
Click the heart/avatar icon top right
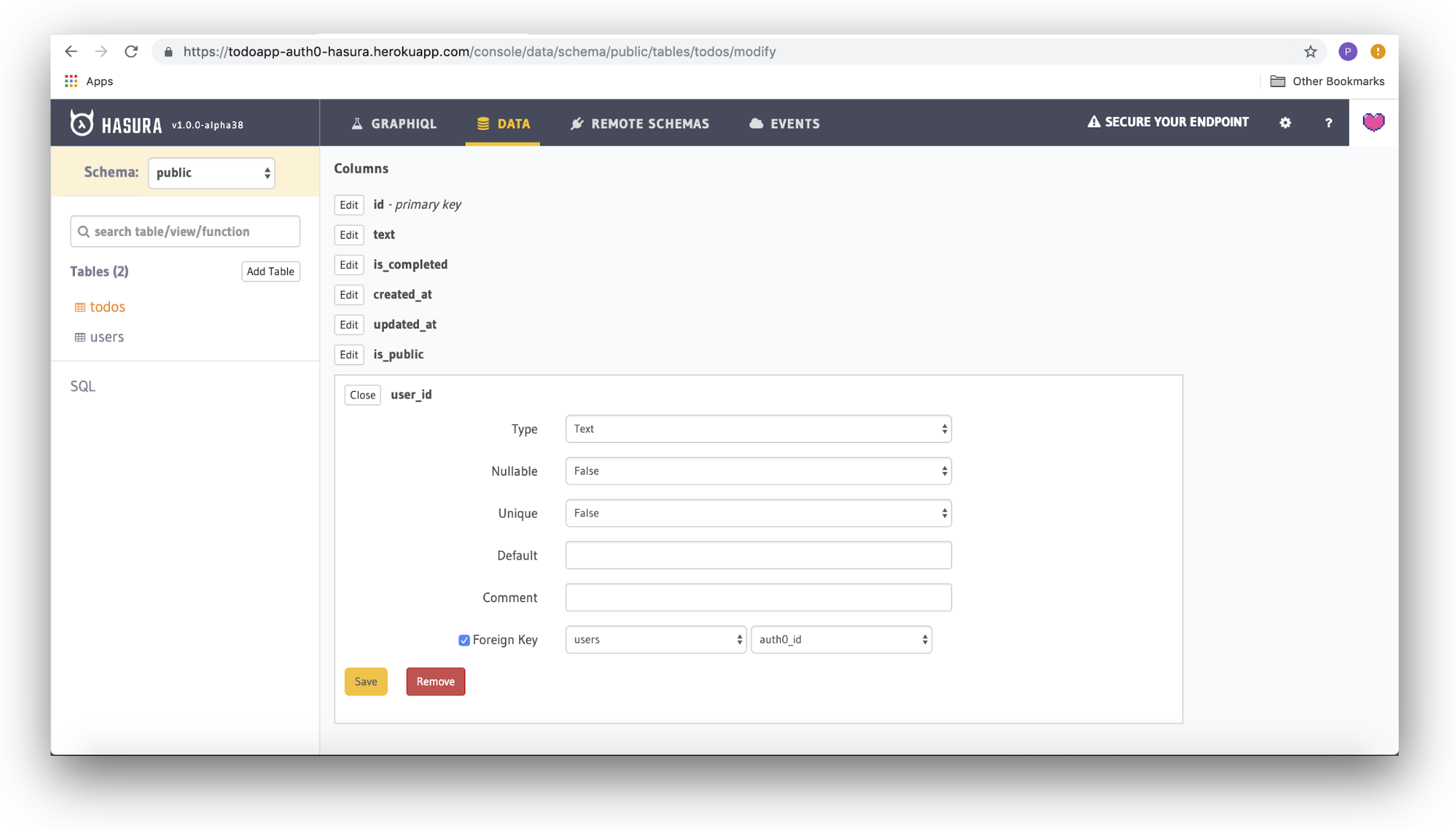(x=1373, y=122)
